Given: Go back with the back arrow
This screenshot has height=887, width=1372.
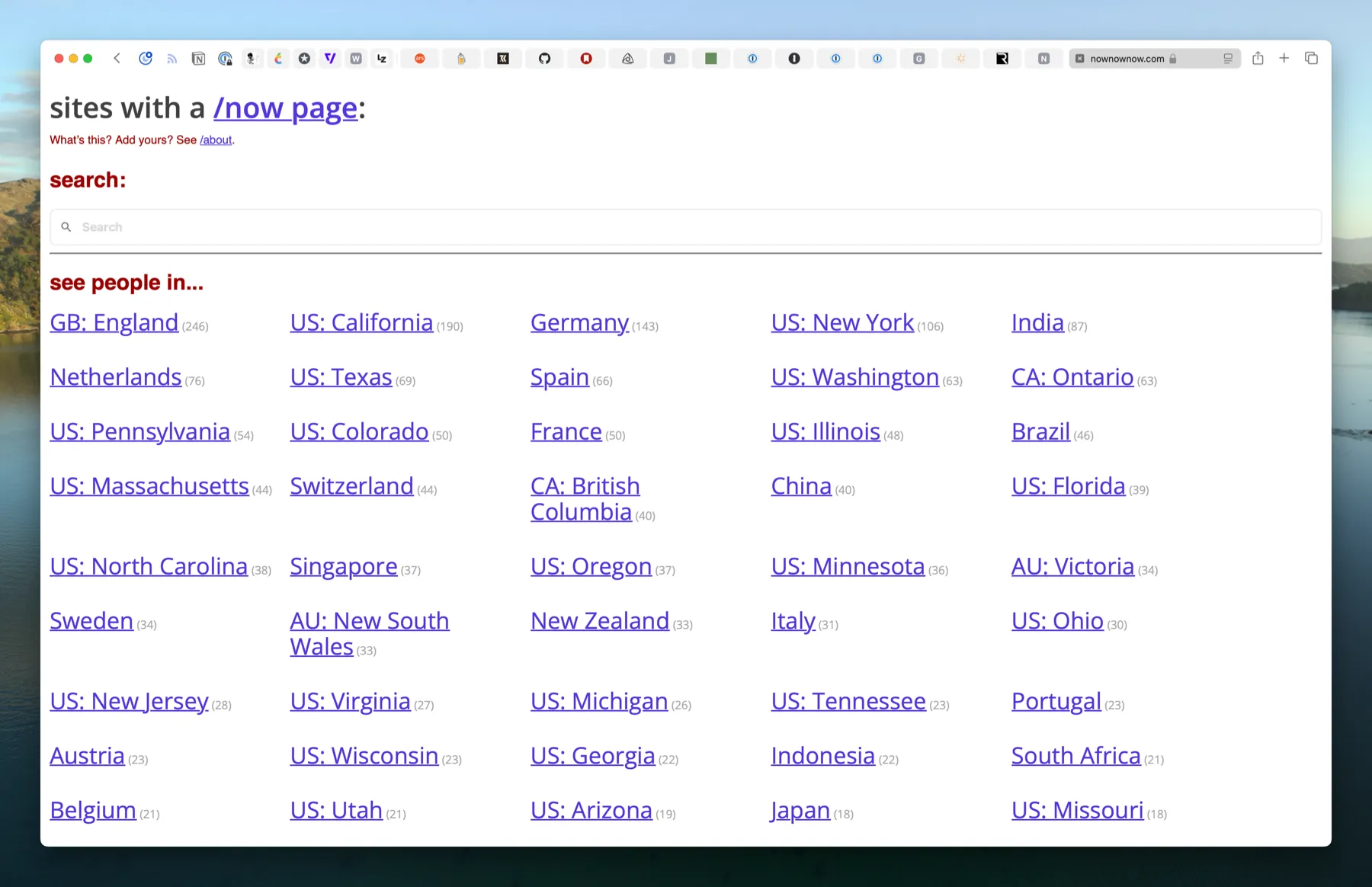Looking at the screenshot, I should point(117,58).
